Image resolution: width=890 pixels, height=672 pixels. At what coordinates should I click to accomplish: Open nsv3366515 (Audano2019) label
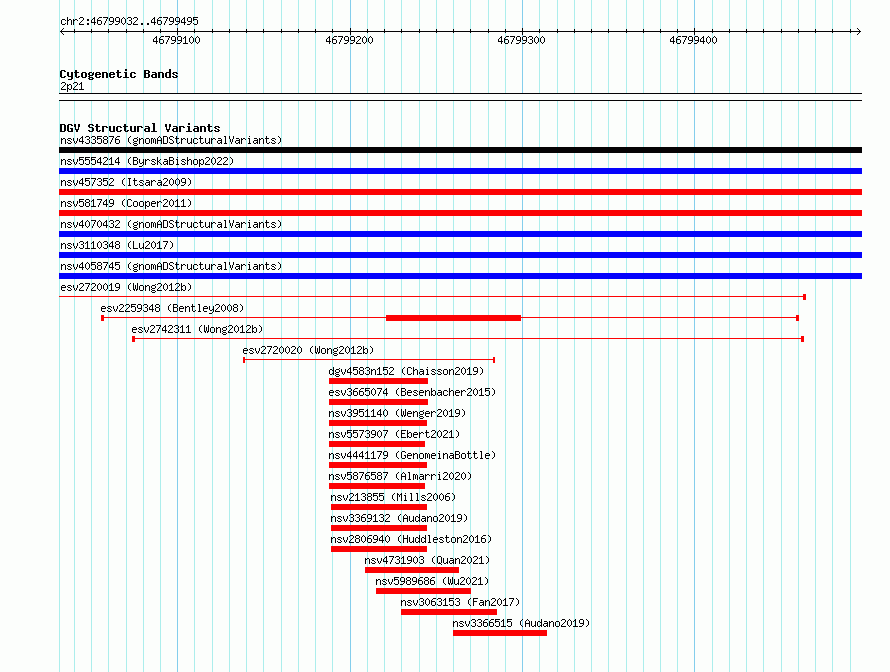click(x=521, y=623)
